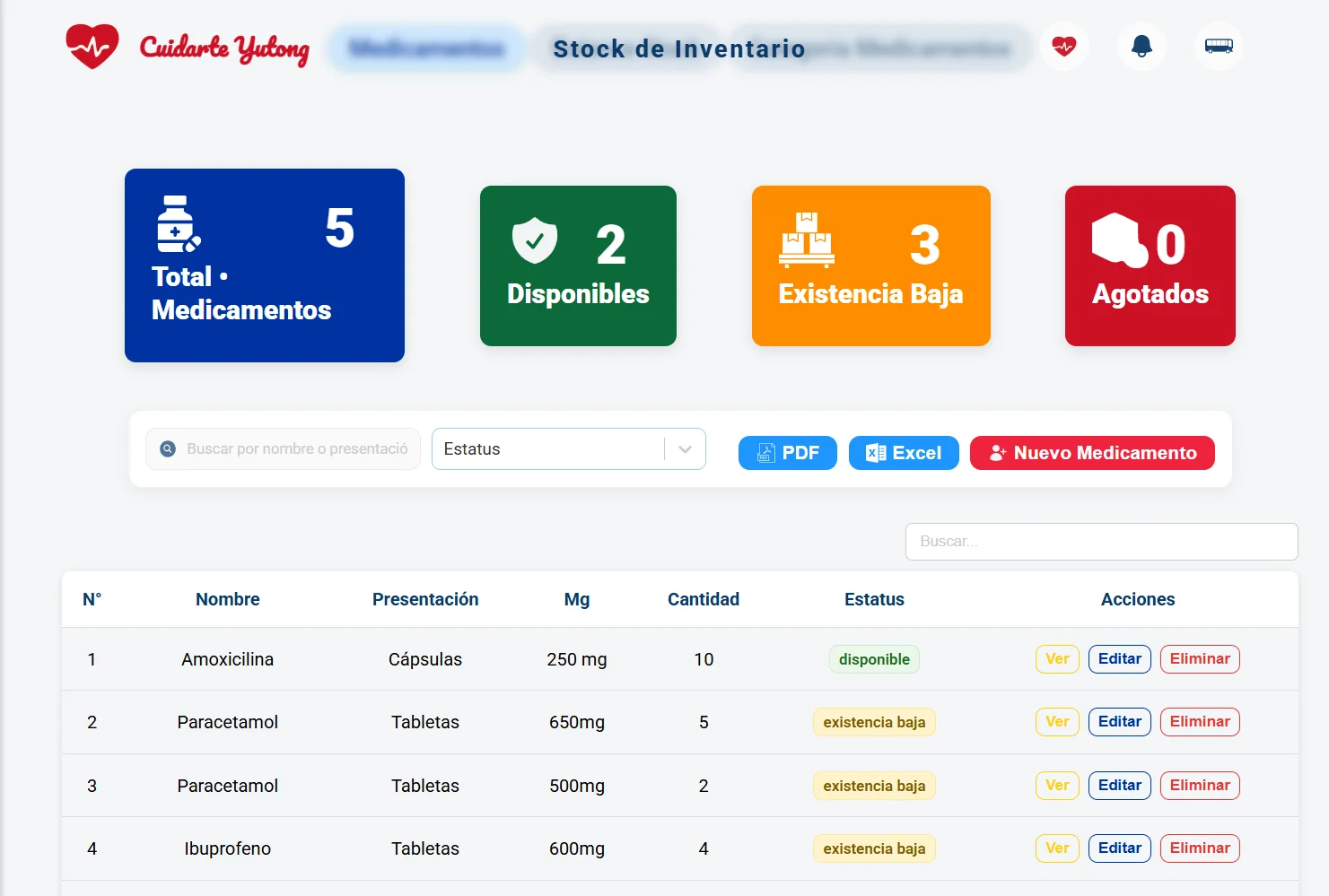The image size is (1329, 896).
Task: Sort by Mg column header
Action: 577,599
